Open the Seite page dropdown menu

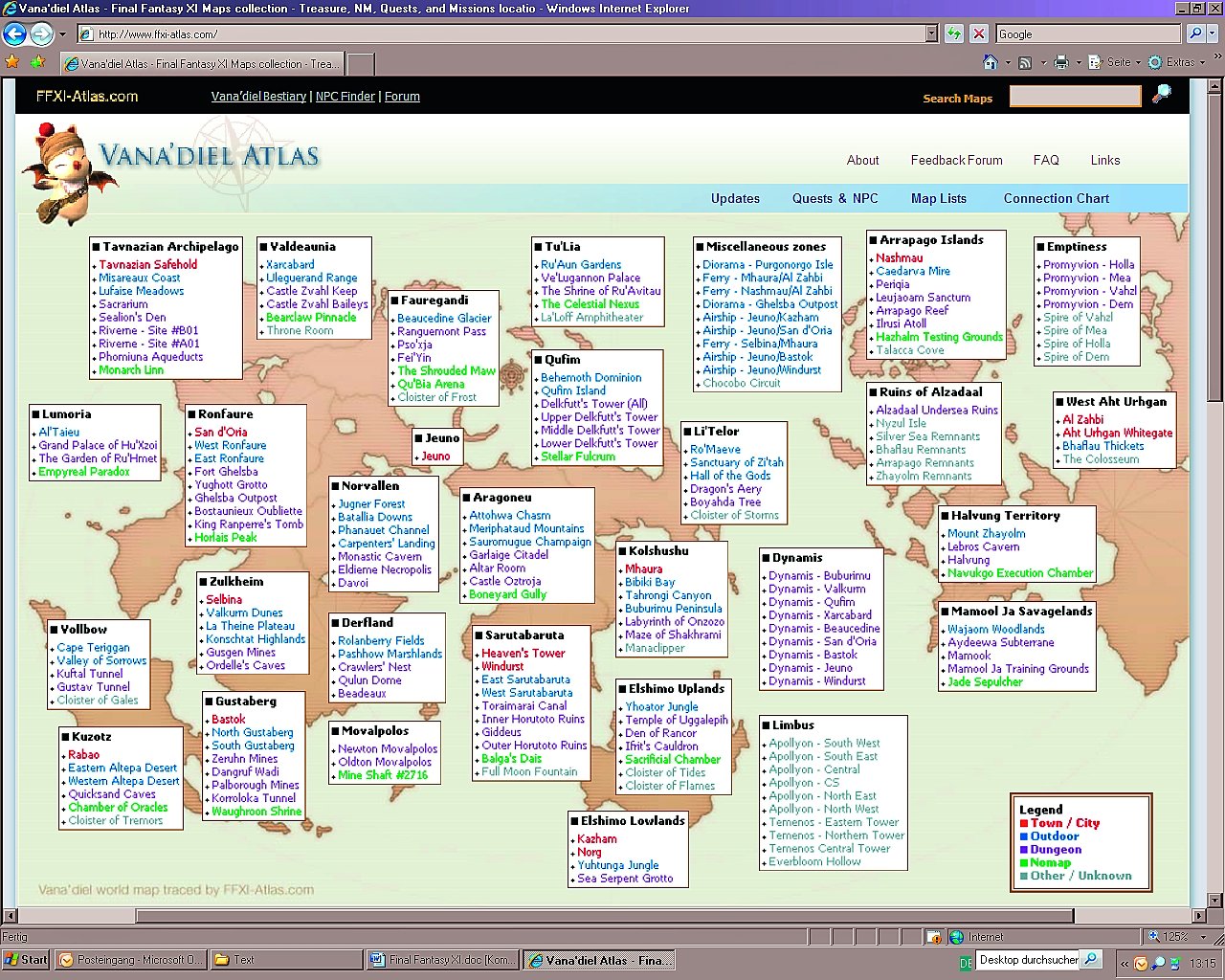1114,62
